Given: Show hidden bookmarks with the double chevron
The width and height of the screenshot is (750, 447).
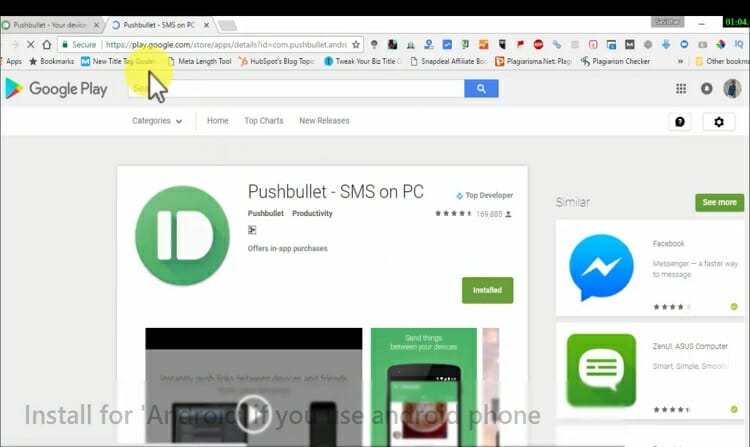Looking at the screenshot, I should 680,61.
